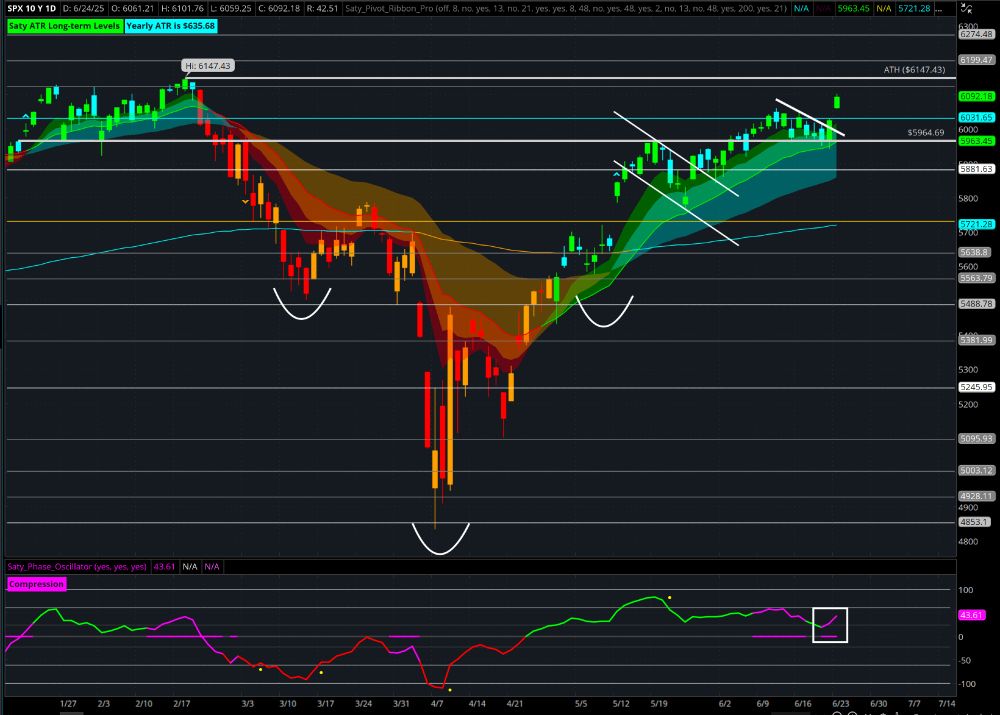Screen dimensions: 1000x715
Task: Click the 5881.63 level price tag
Action: (976, 169)
